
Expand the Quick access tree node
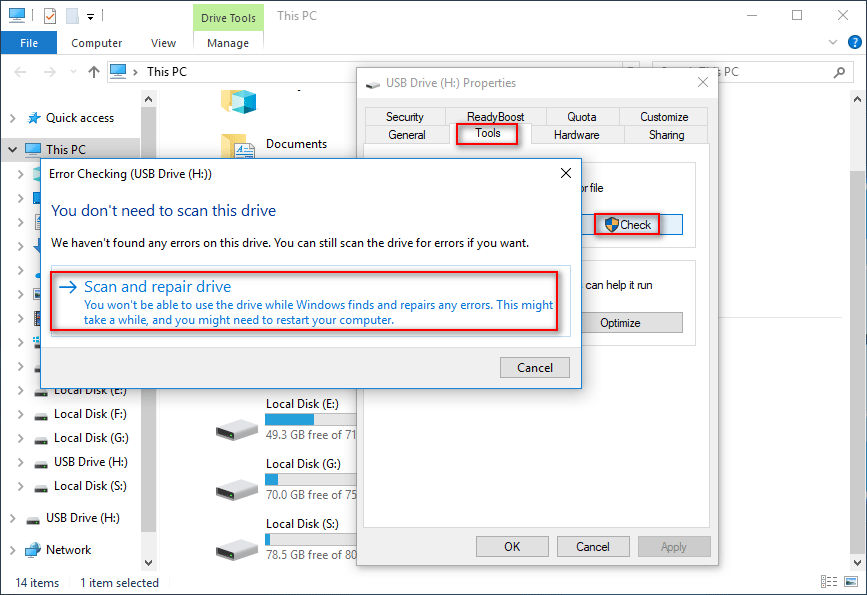[x=13, y=118]
